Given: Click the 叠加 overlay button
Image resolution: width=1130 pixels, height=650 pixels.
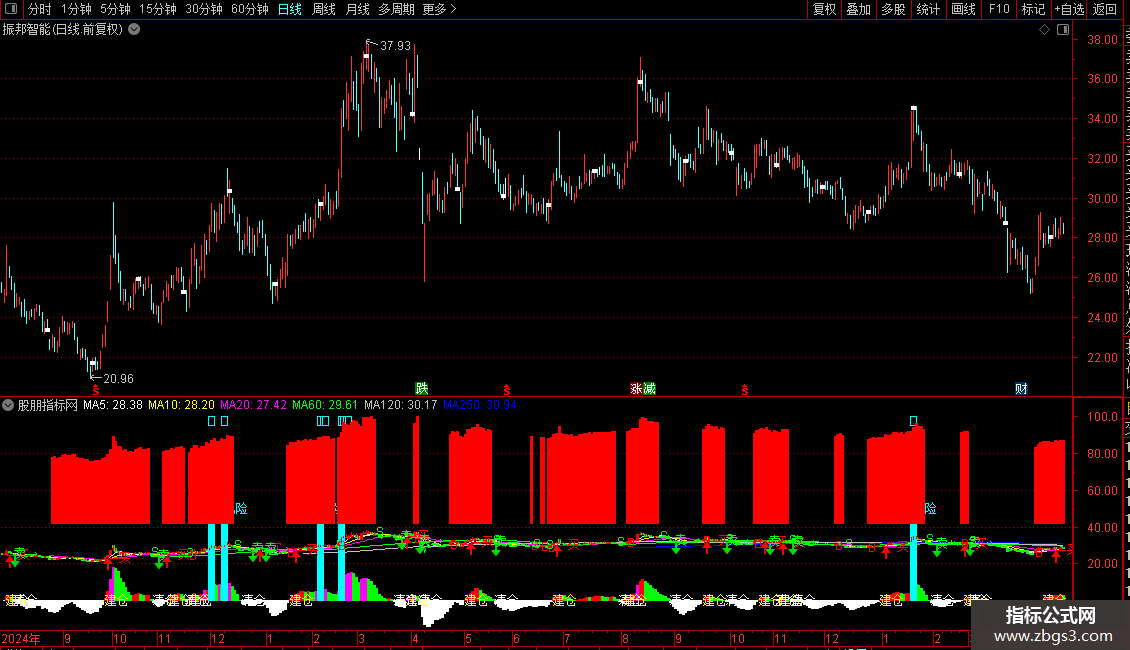Looking at the screenshot, I should (x=858, y=9).
